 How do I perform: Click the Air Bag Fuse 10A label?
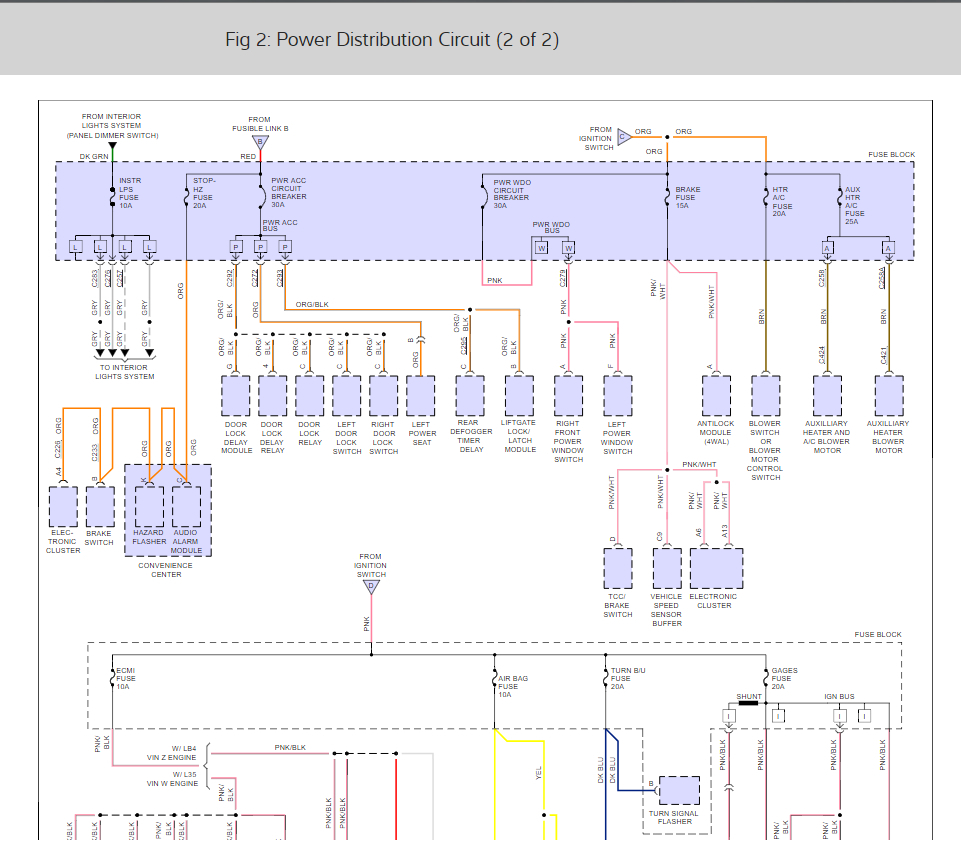514,685
